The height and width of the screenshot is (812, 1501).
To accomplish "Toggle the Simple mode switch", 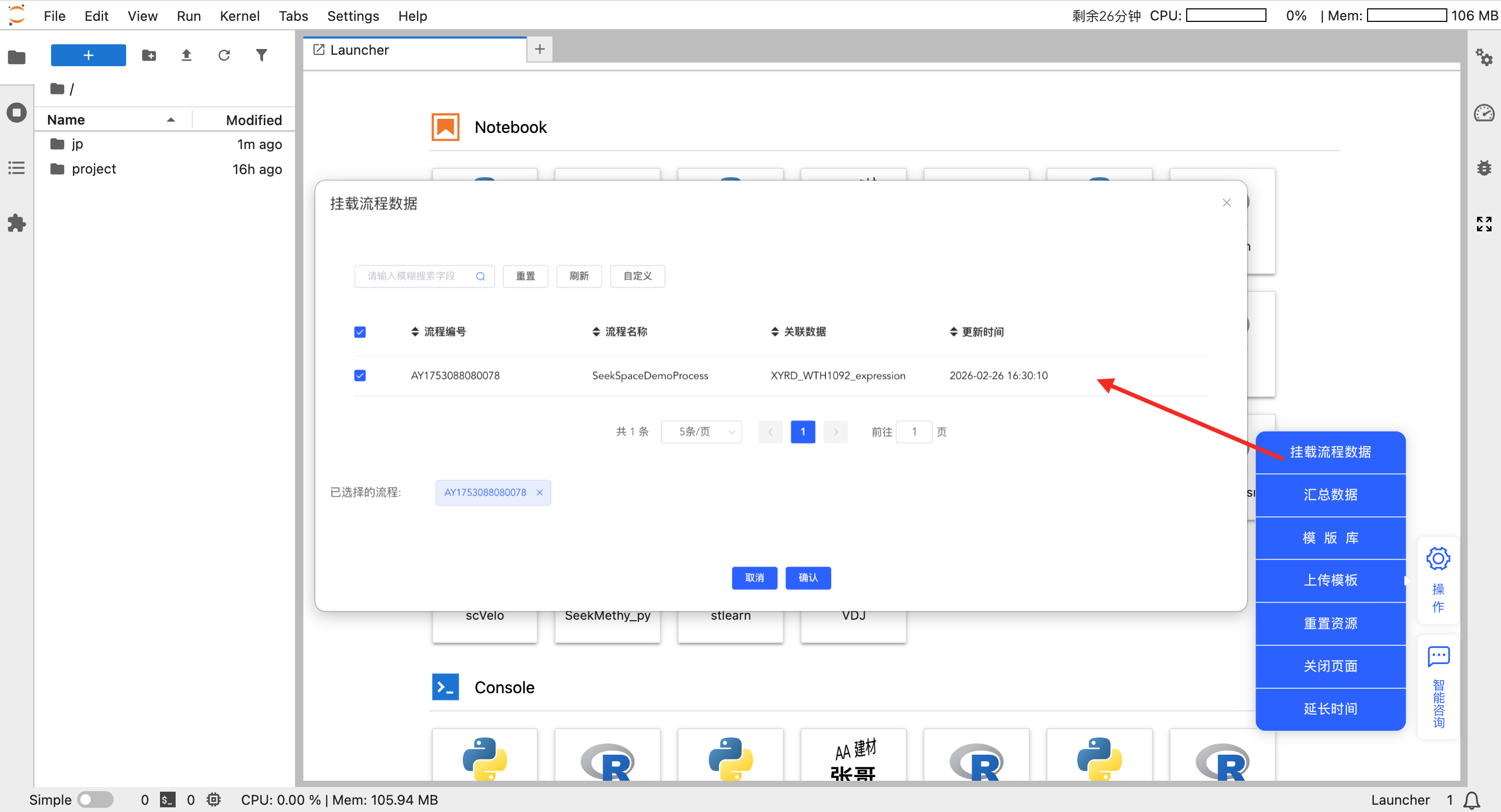I will pos(95,800).
